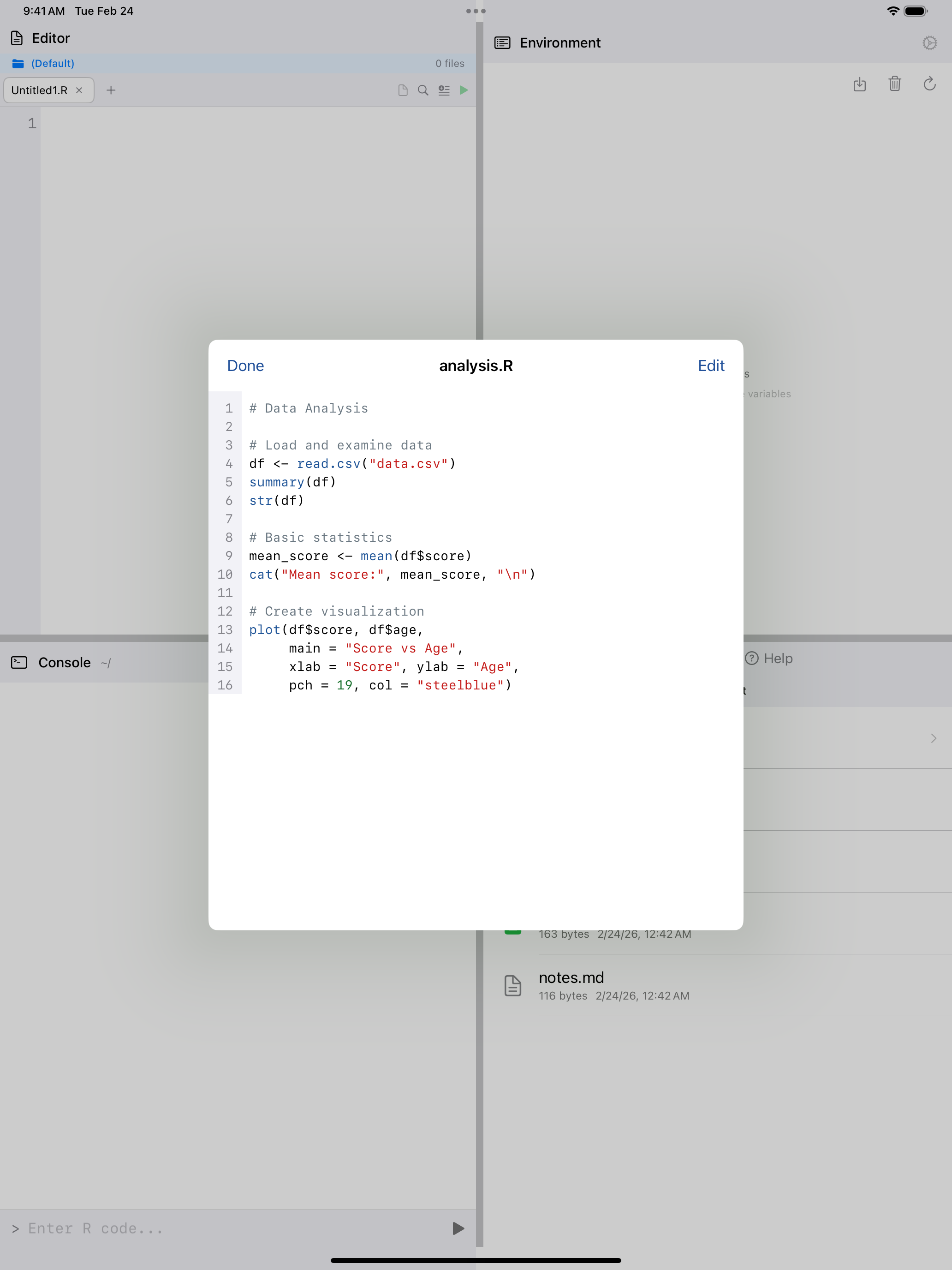This screenshot has width=952, height=1270.
Task: Click the Help question mark icon
Action: pos(753,659)
